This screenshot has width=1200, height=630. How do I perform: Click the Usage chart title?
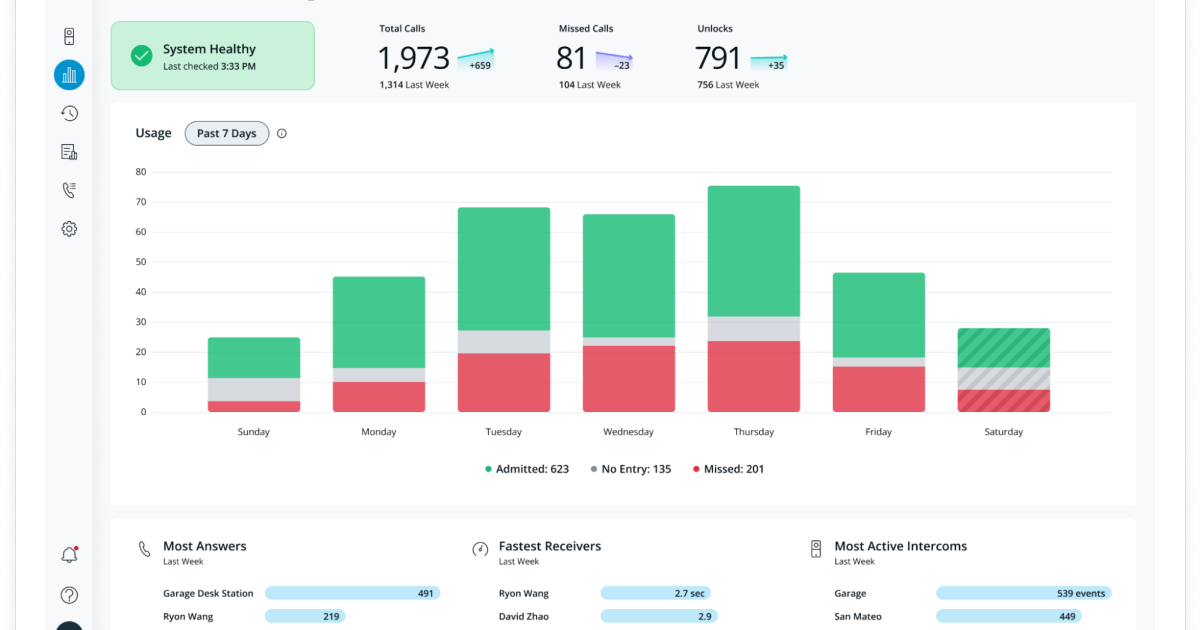154,133
